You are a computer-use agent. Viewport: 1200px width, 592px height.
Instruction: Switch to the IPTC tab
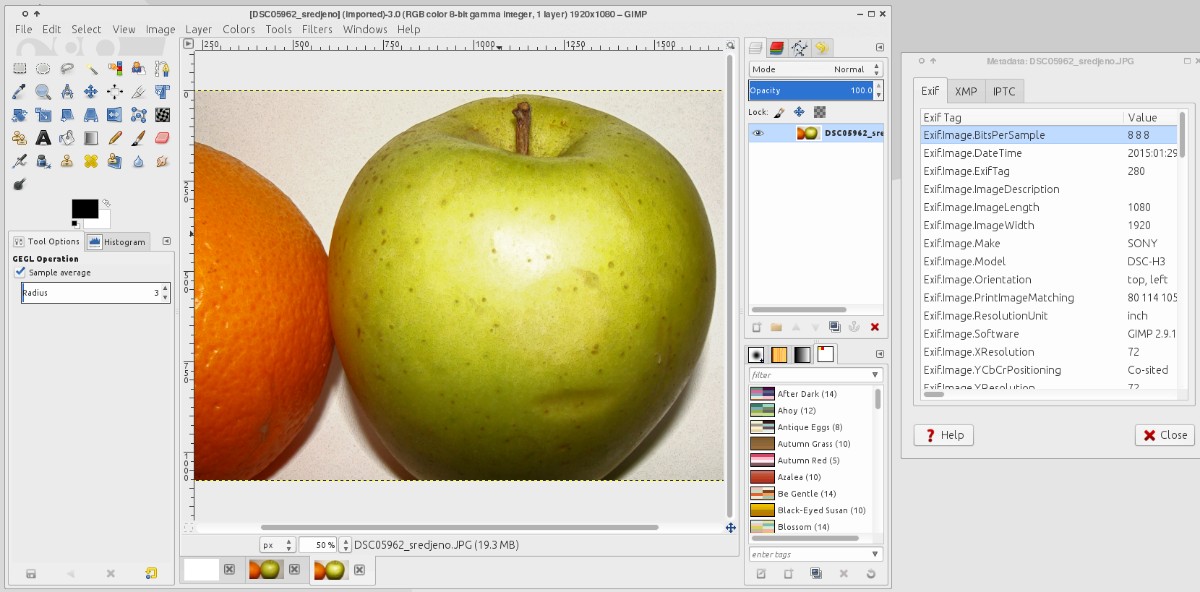pos(1004,91)
